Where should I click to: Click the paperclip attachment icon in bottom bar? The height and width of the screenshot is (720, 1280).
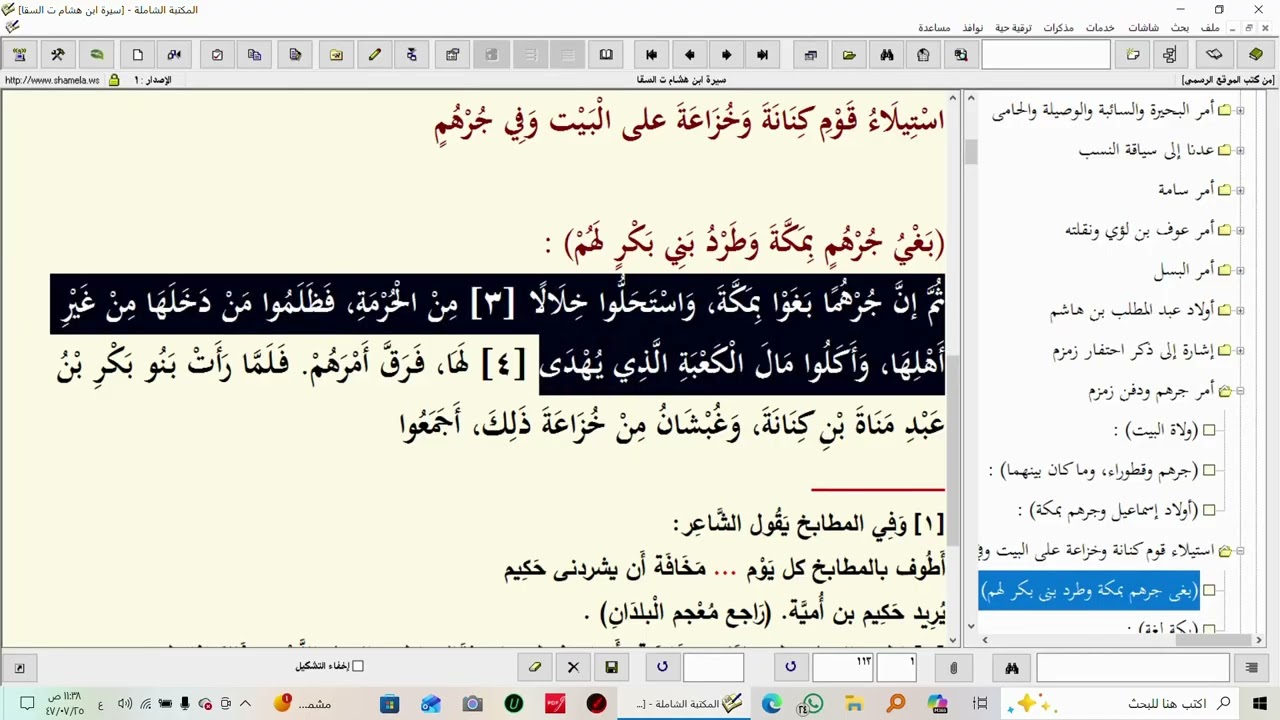point(953,667)
